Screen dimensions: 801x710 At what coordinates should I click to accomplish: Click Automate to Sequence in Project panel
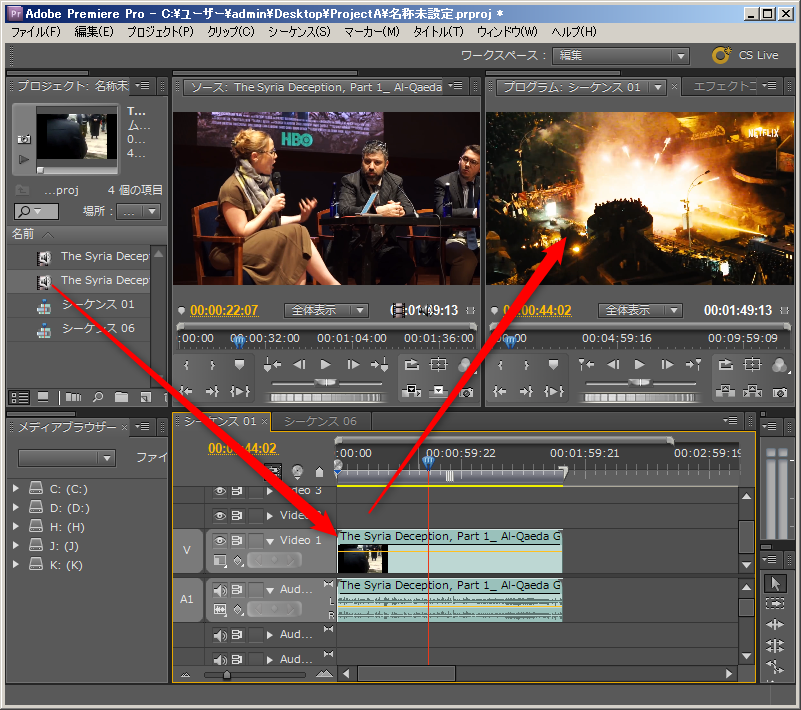coord(73,397)
